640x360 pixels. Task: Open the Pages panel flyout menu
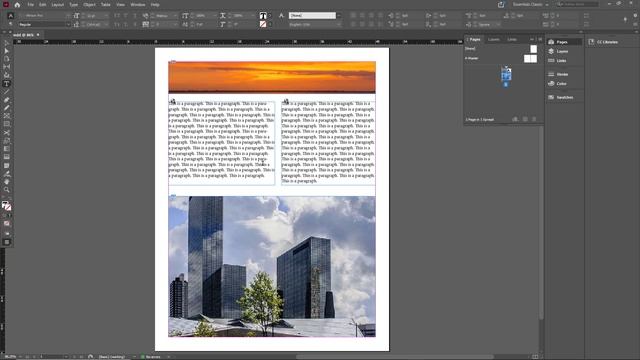click(540, 39)
